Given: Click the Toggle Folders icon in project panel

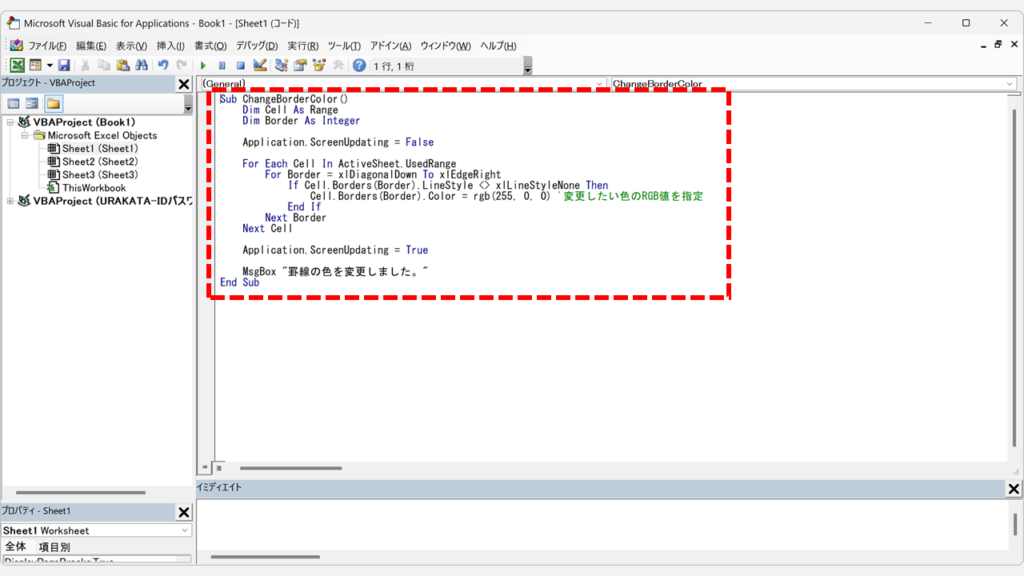Looking at the screenshot, I should click(x=53, y=103).
